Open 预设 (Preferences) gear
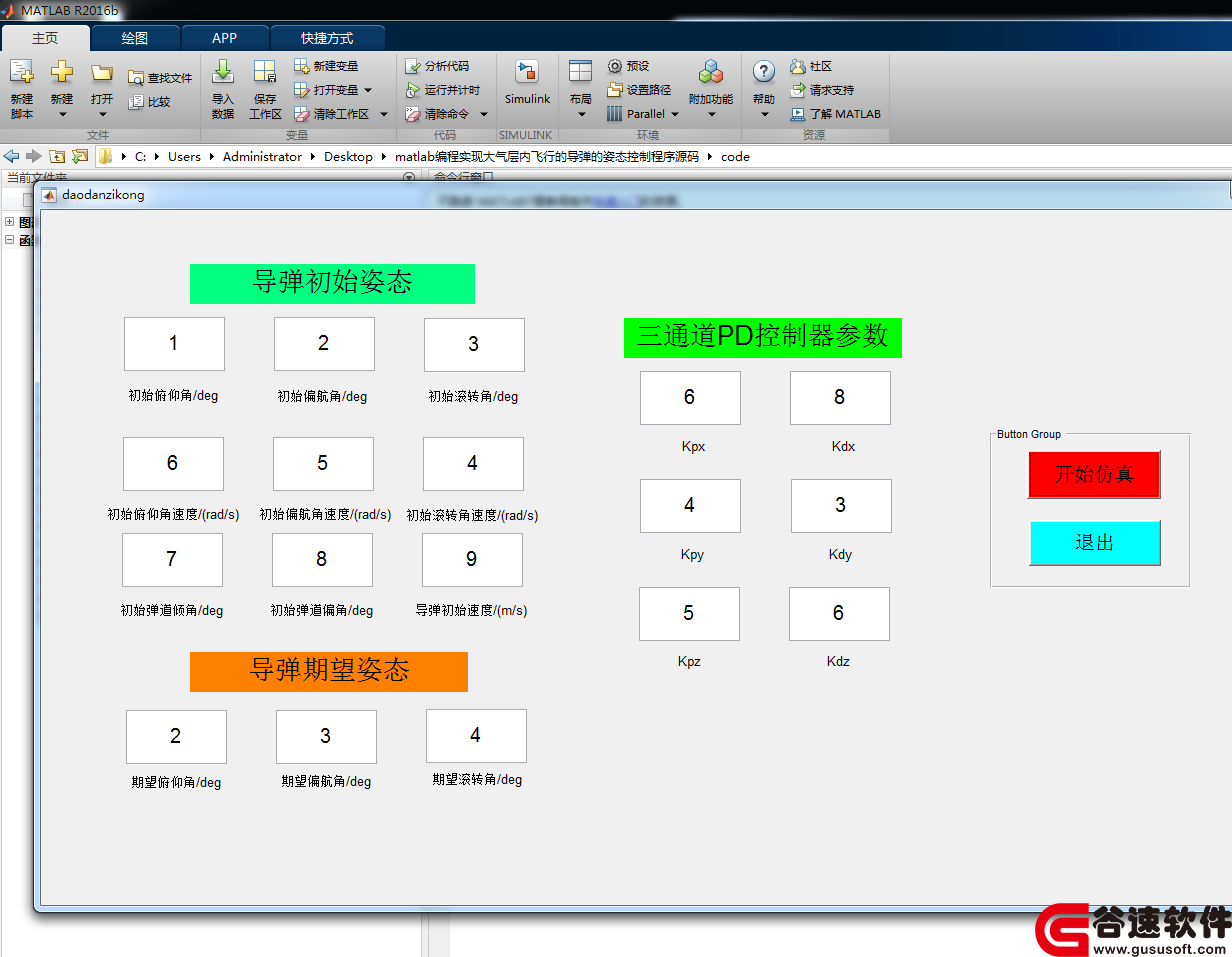Screen dimensions: 1232x957 629,66
